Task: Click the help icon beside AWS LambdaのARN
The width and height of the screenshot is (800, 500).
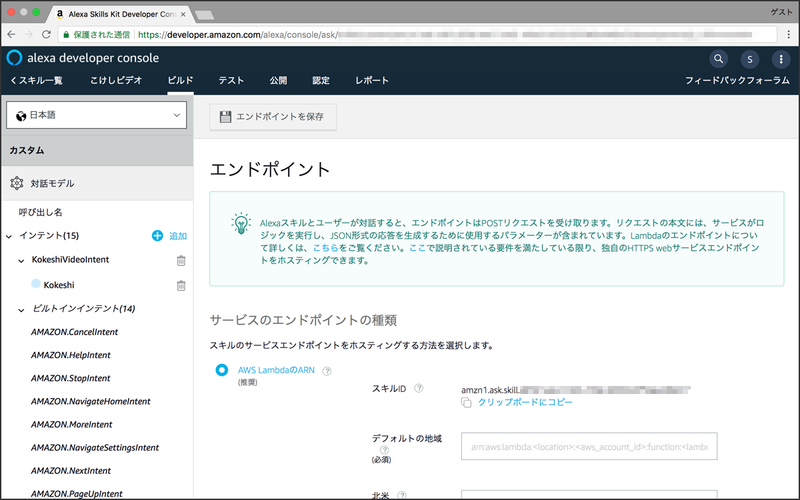Action: coord(327,371)
